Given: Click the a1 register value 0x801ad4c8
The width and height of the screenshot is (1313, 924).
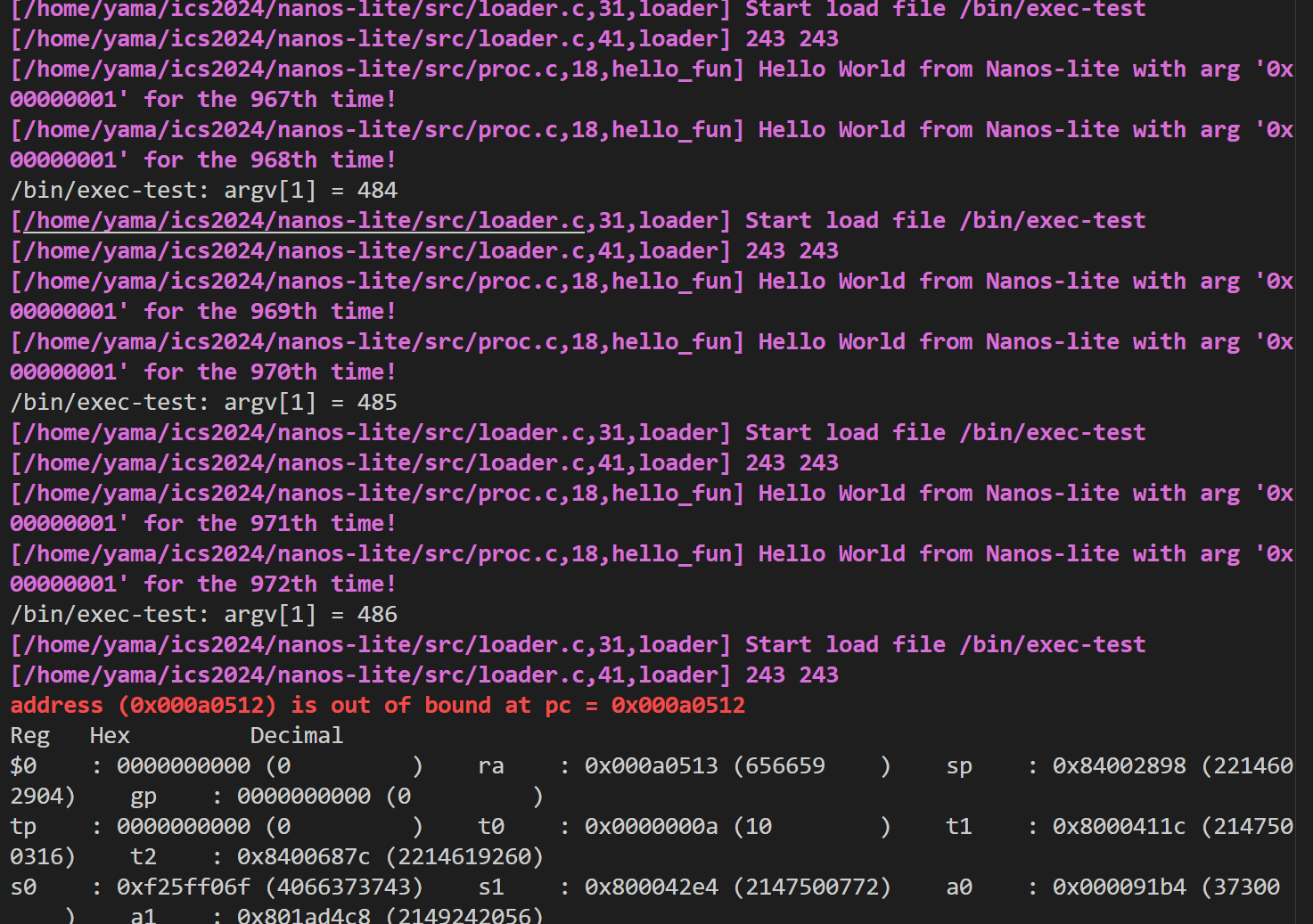Looking at the screenshot, I should [303, 914].
